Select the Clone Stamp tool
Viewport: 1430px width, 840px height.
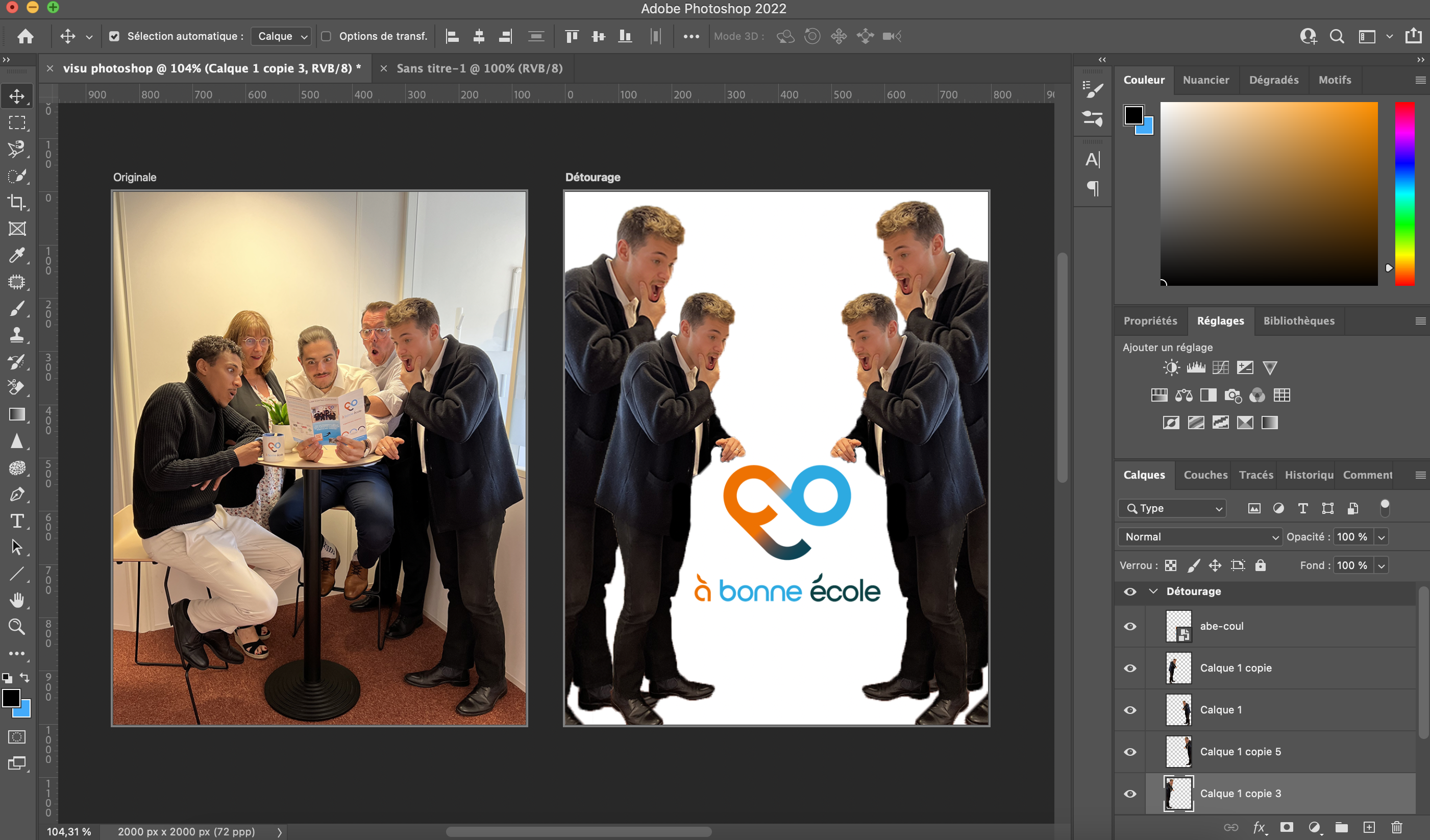click(x=17, y=335)
